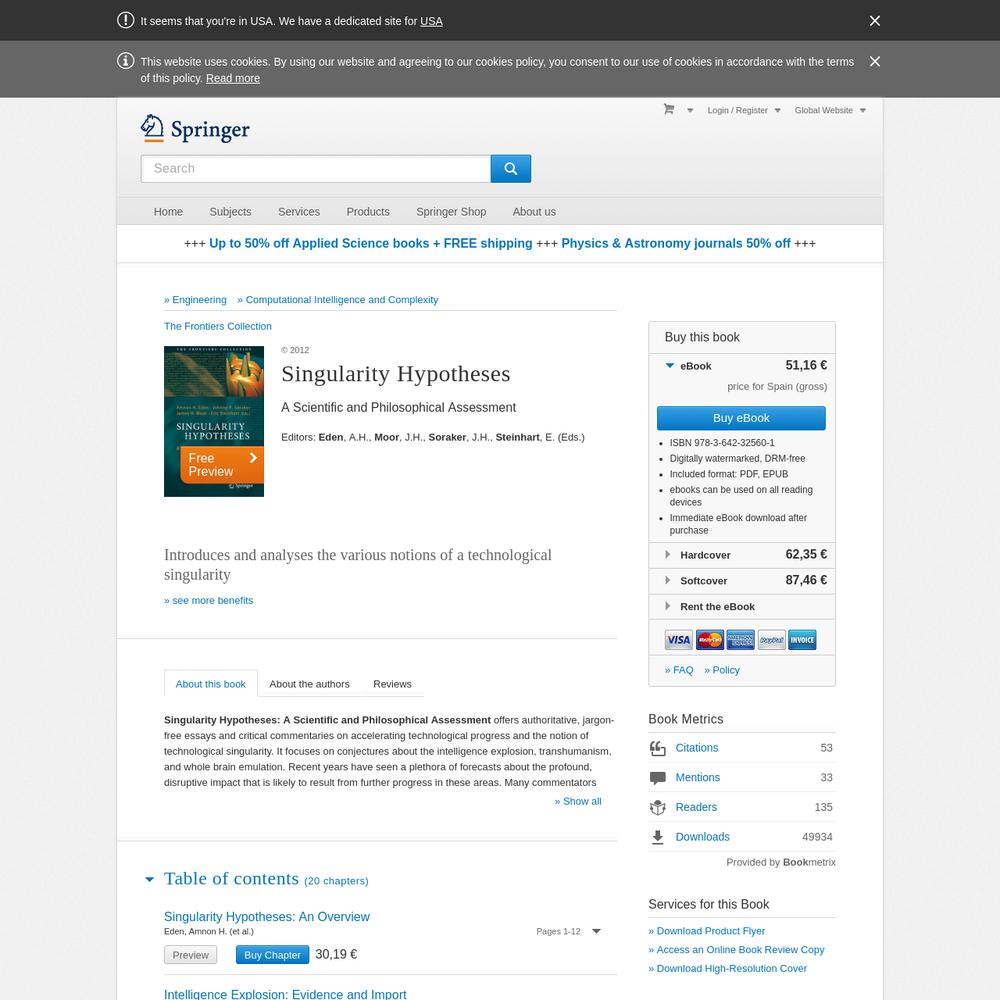Image resolution: width=1000 pixels, height=1000 pixels.
Task: Open the Applied Science books 50% off promo
Action: coord(371,243)
